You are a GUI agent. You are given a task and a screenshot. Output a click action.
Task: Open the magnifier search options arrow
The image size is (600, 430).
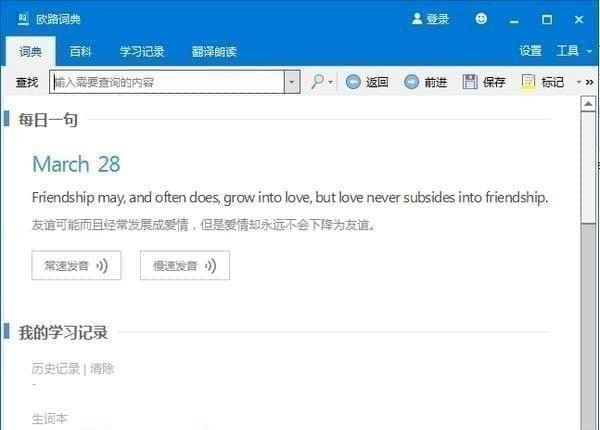[331, 82]
